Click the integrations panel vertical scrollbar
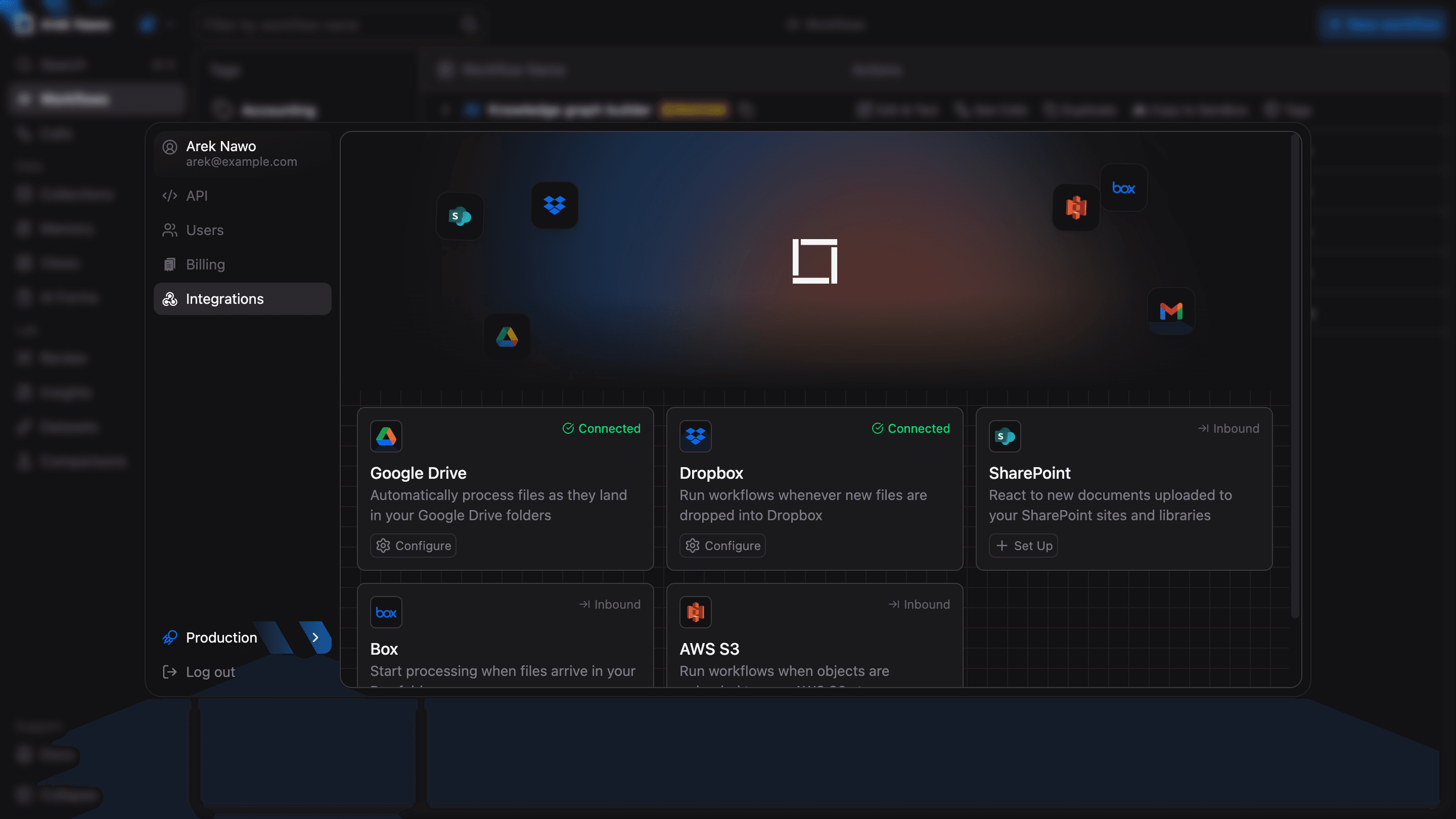This screenshot has width=1456, height=819. click(x=1294, y=376)
